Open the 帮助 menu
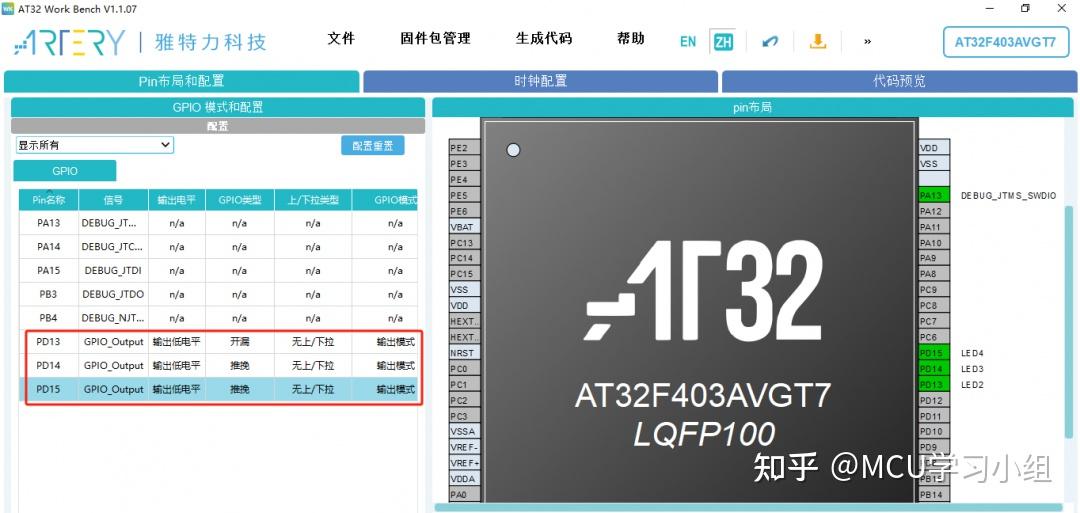The width and height of the screenshot is (1080, 513). 630,39
